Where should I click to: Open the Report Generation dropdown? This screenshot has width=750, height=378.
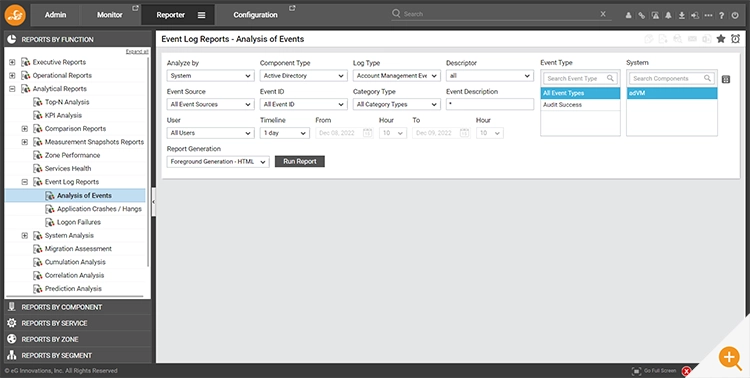tap(218, 162)
